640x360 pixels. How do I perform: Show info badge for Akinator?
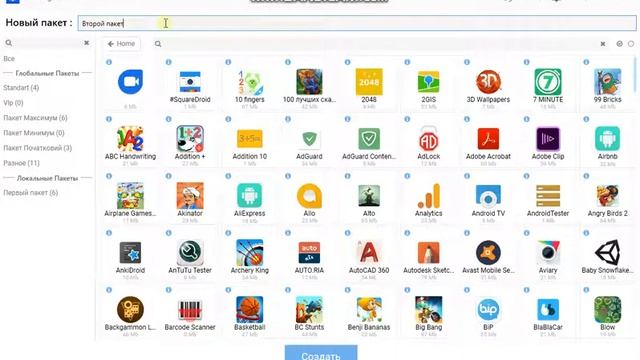click(x=169, y=176)
